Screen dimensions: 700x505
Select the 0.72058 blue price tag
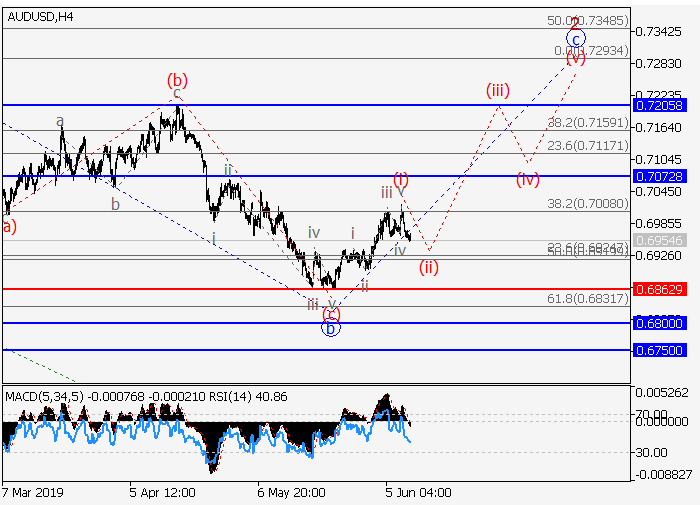(659, 105)
